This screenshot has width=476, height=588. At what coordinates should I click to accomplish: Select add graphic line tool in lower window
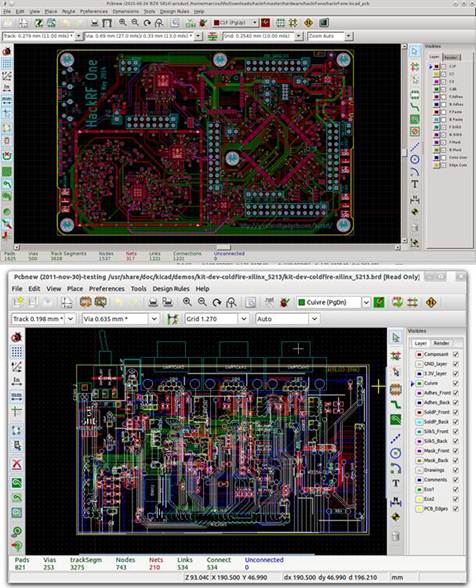[396, 438]
